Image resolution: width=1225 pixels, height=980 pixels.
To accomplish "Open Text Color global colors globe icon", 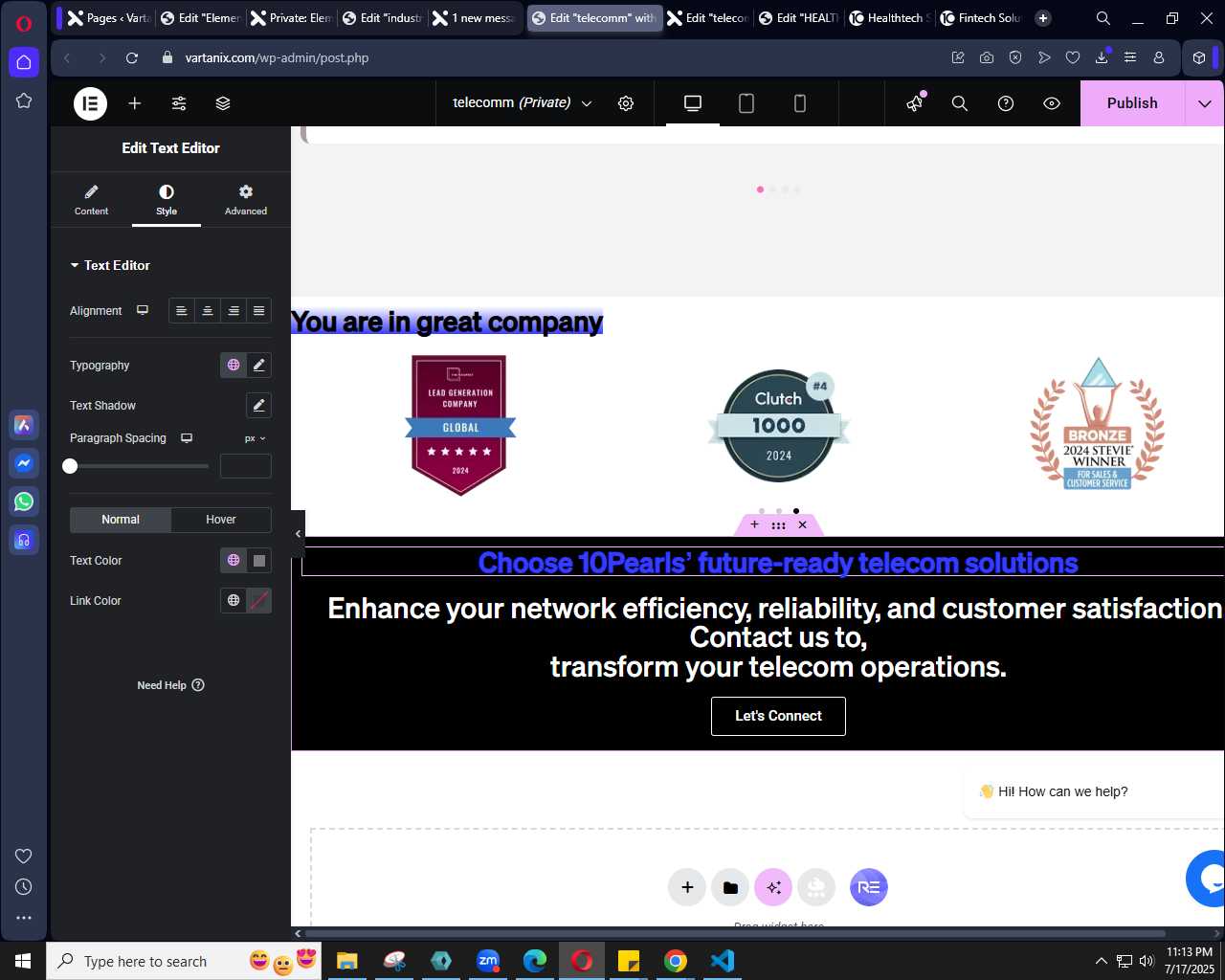I will tap(234, 561).
